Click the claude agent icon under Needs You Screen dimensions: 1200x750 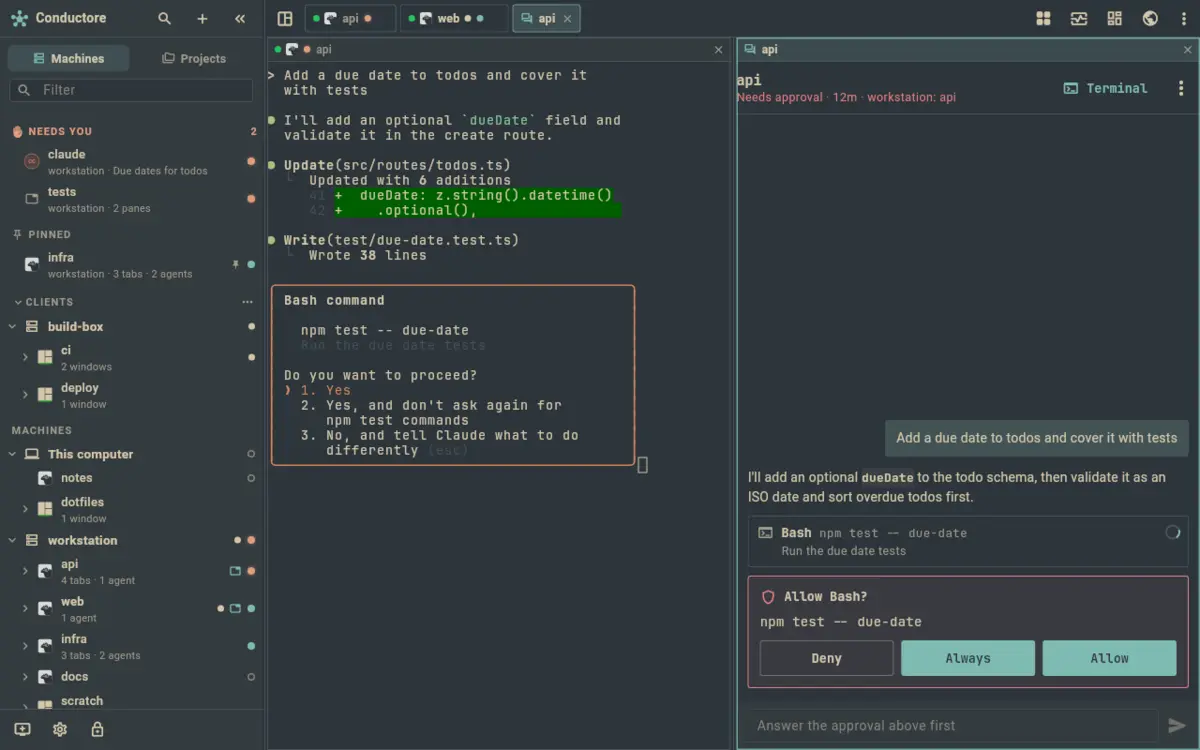(31, 161)
